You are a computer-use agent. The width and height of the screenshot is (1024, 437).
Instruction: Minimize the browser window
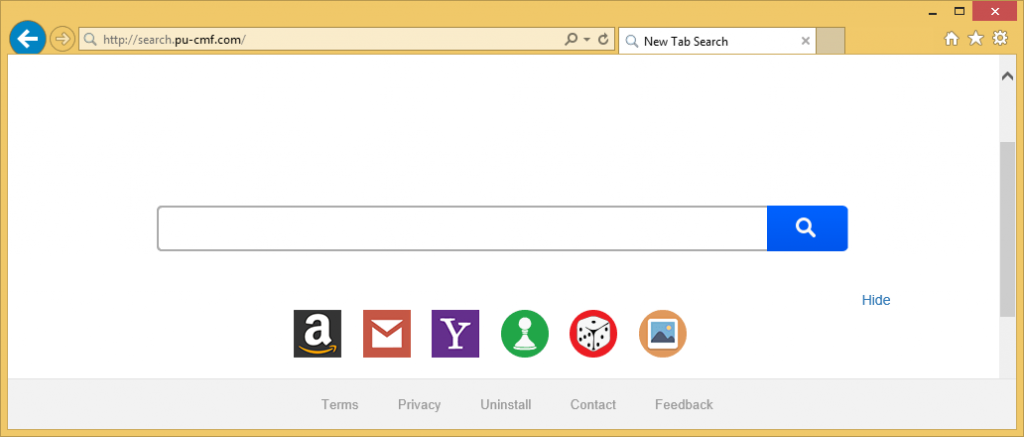point(933,12)
